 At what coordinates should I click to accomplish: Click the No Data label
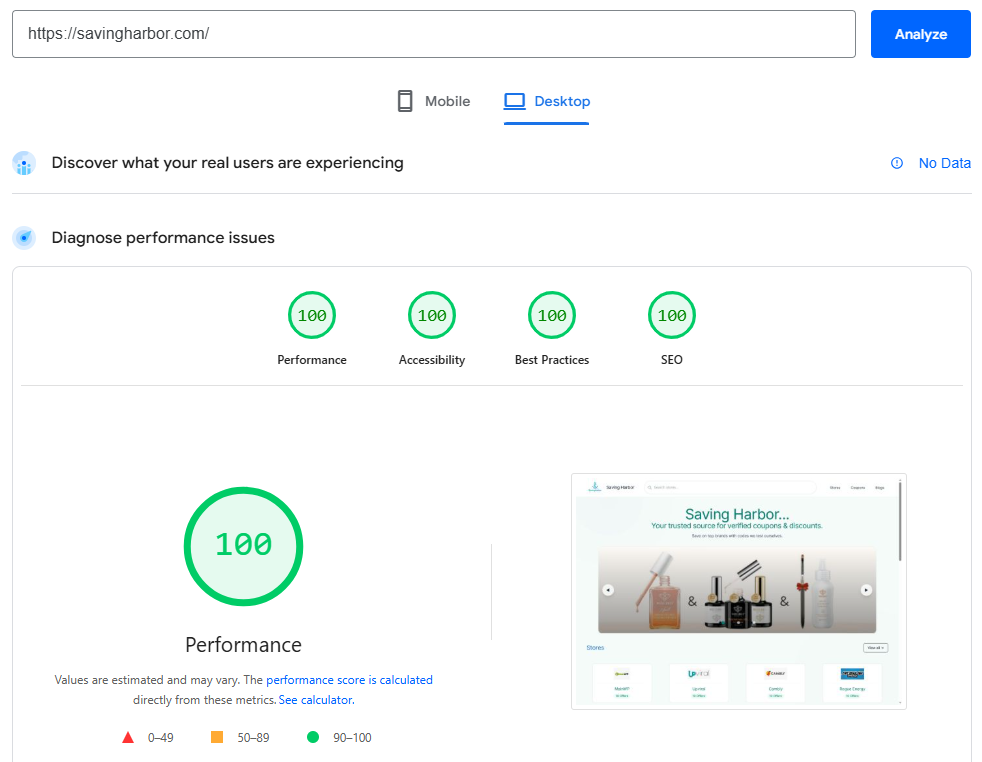tap(944, 163)
